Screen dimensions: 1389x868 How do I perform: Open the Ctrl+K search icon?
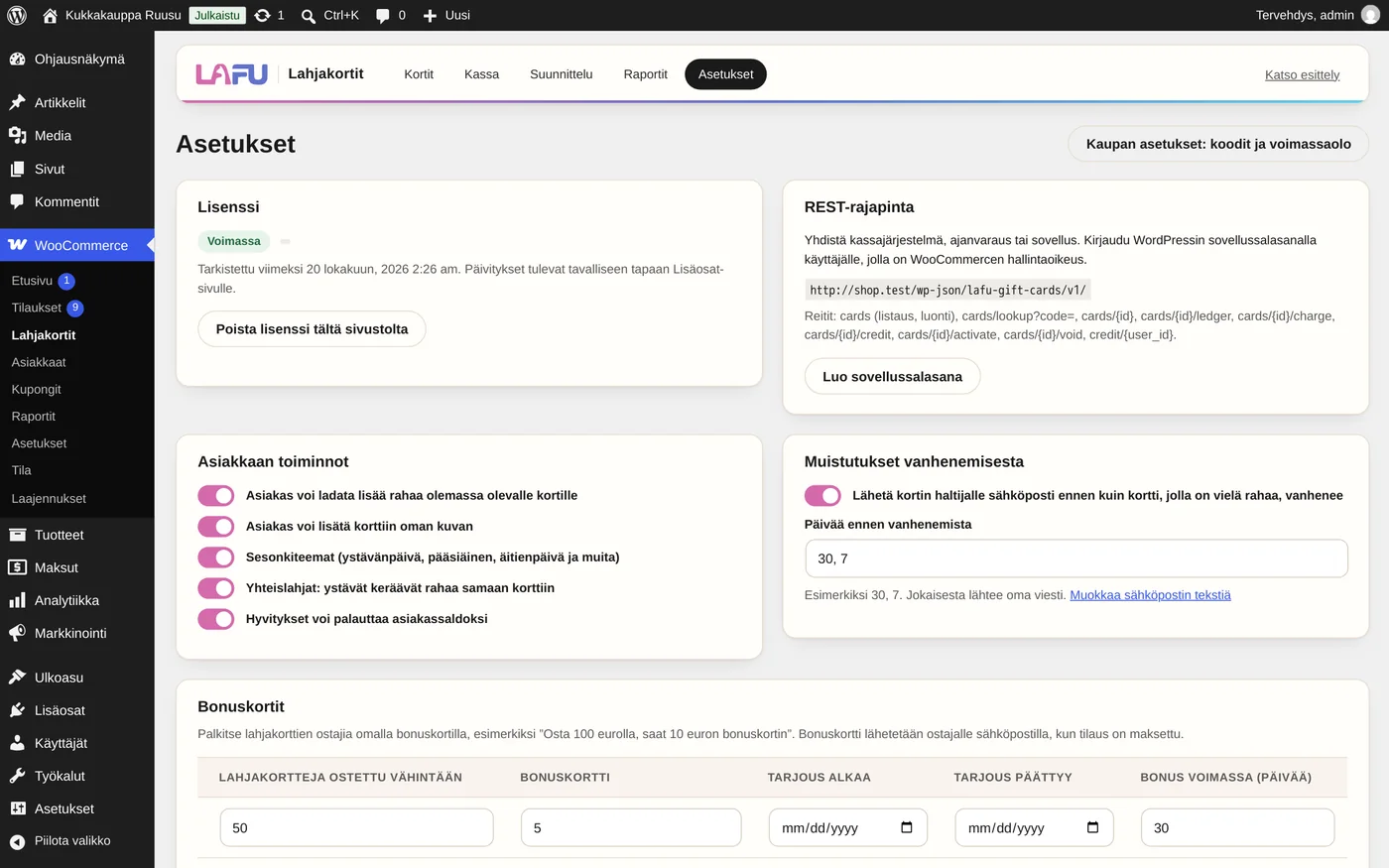pyautogui.click(x=309, y=16)
